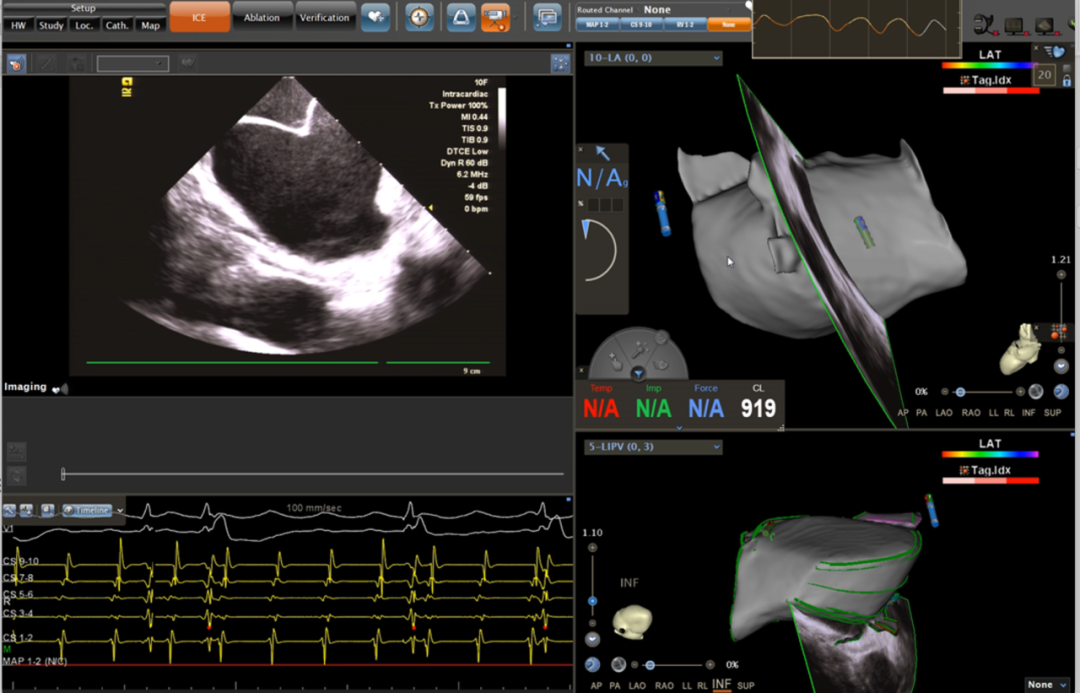
Task: Switch to the ICE tab
Action: pos(199,17)
